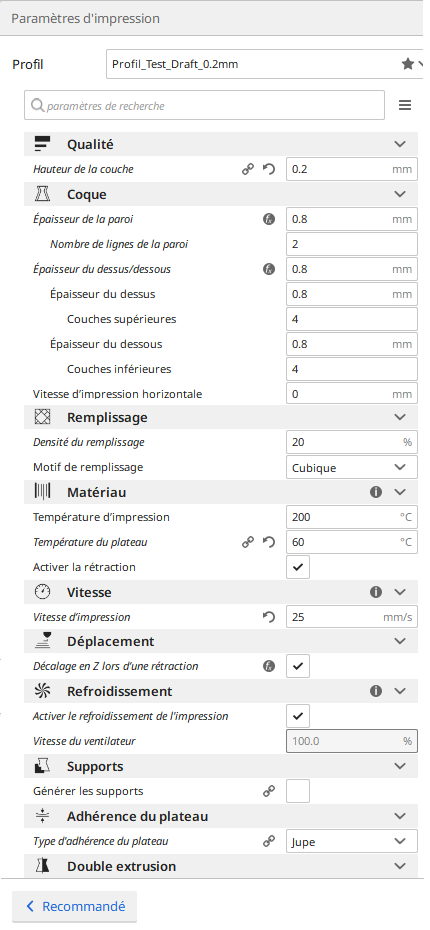Open the Type d'adhérence du plateau dropdown
Viewport: 430px width, 930px height.
352,841
